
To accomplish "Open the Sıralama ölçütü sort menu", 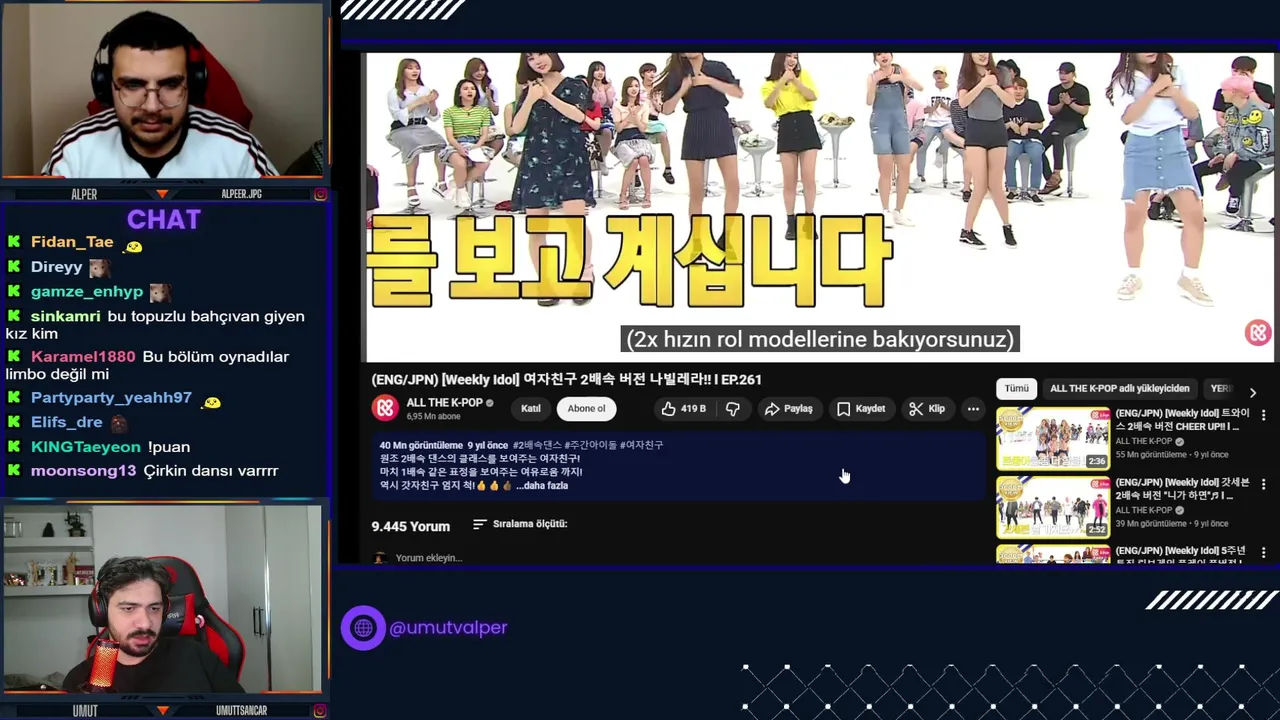I will point(520,524).
